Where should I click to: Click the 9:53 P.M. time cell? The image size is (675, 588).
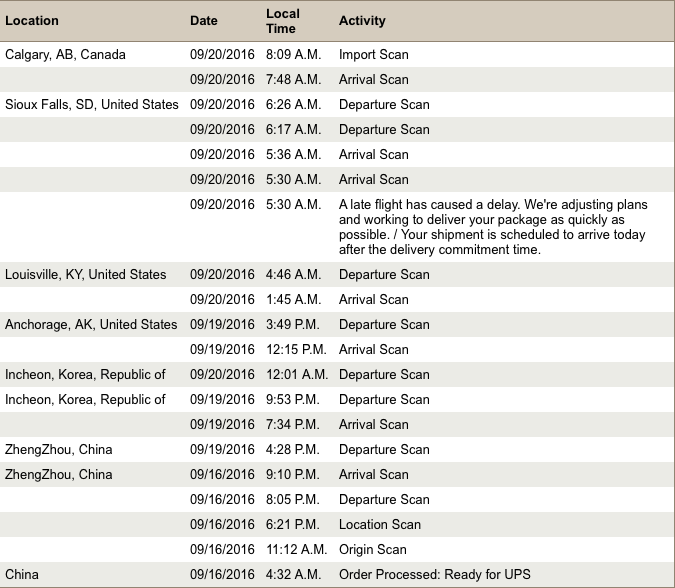[293, 399]
